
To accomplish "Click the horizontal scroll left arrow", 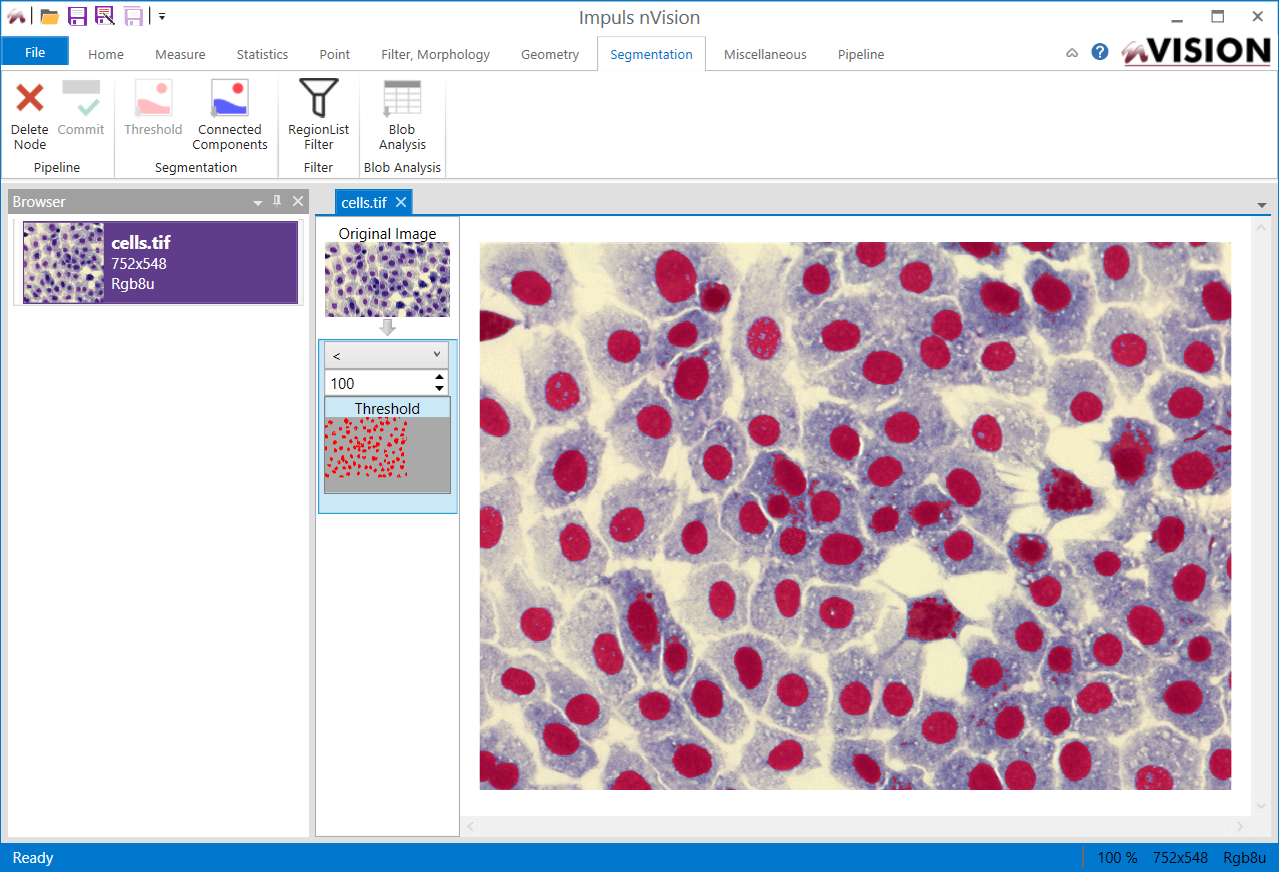I will coord(471,826).
